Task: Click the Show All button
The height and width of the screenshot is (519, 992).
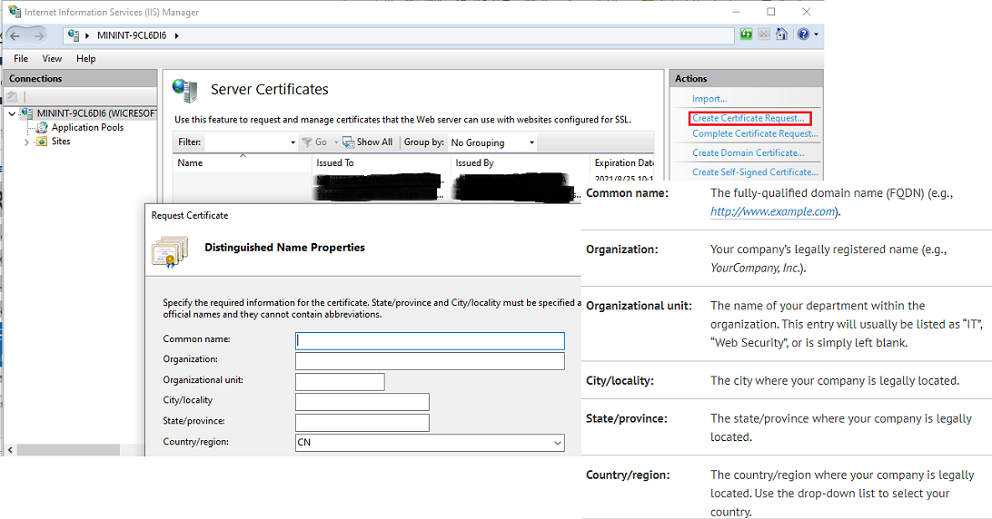Action: click(x=368, y=142)
